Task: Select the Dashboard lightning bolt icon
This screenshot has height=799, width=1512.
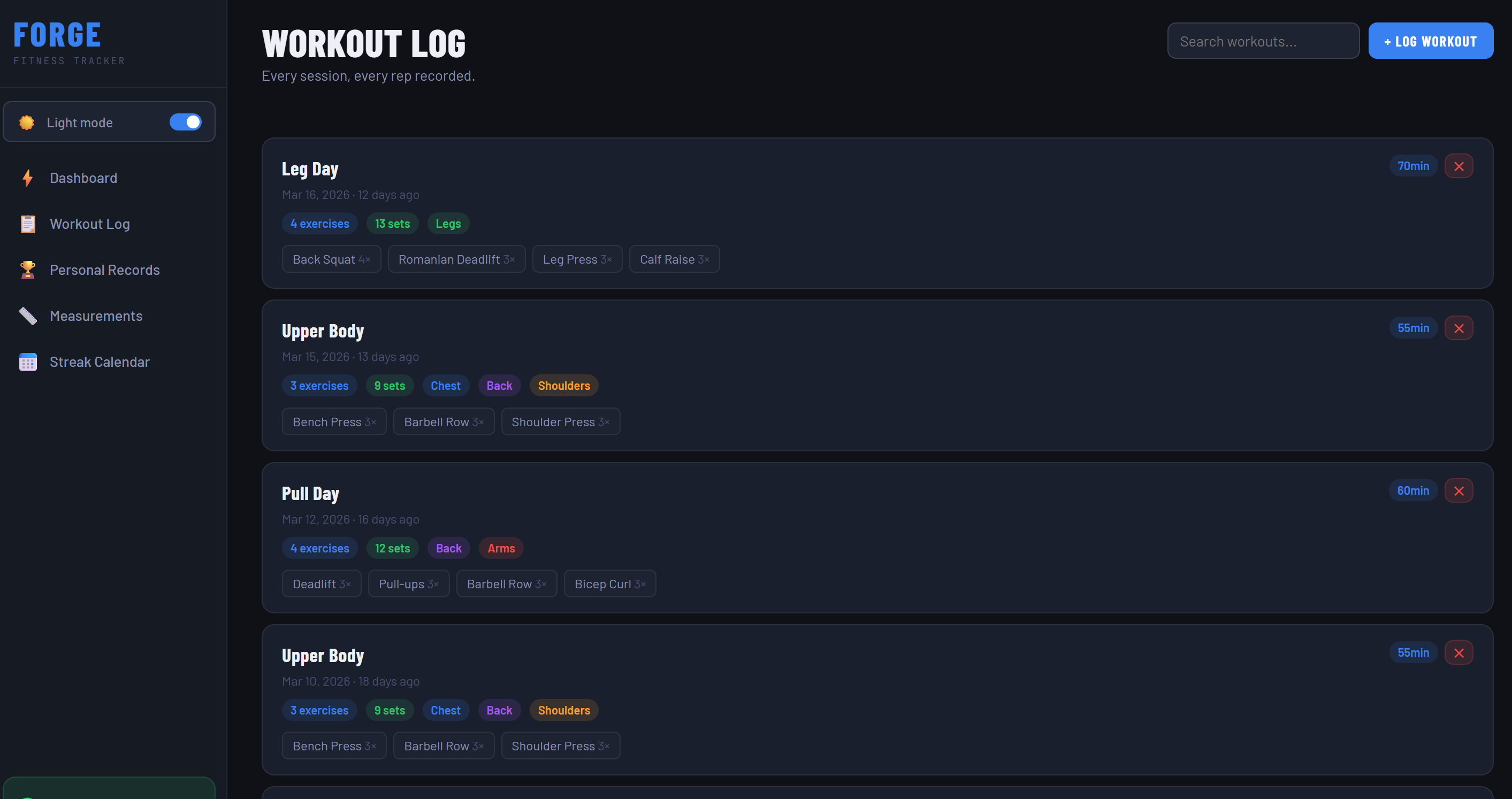Action: [27, 178]
